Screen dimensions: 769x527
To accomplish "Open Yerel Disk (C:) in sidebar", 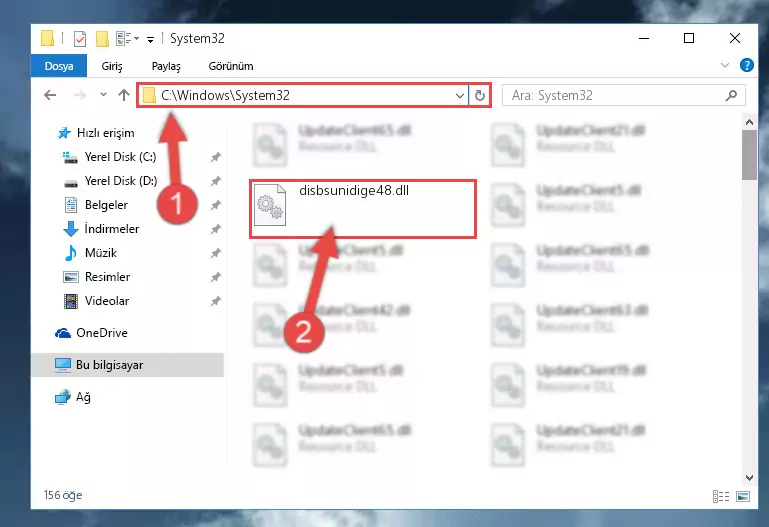I will [110, 157].
